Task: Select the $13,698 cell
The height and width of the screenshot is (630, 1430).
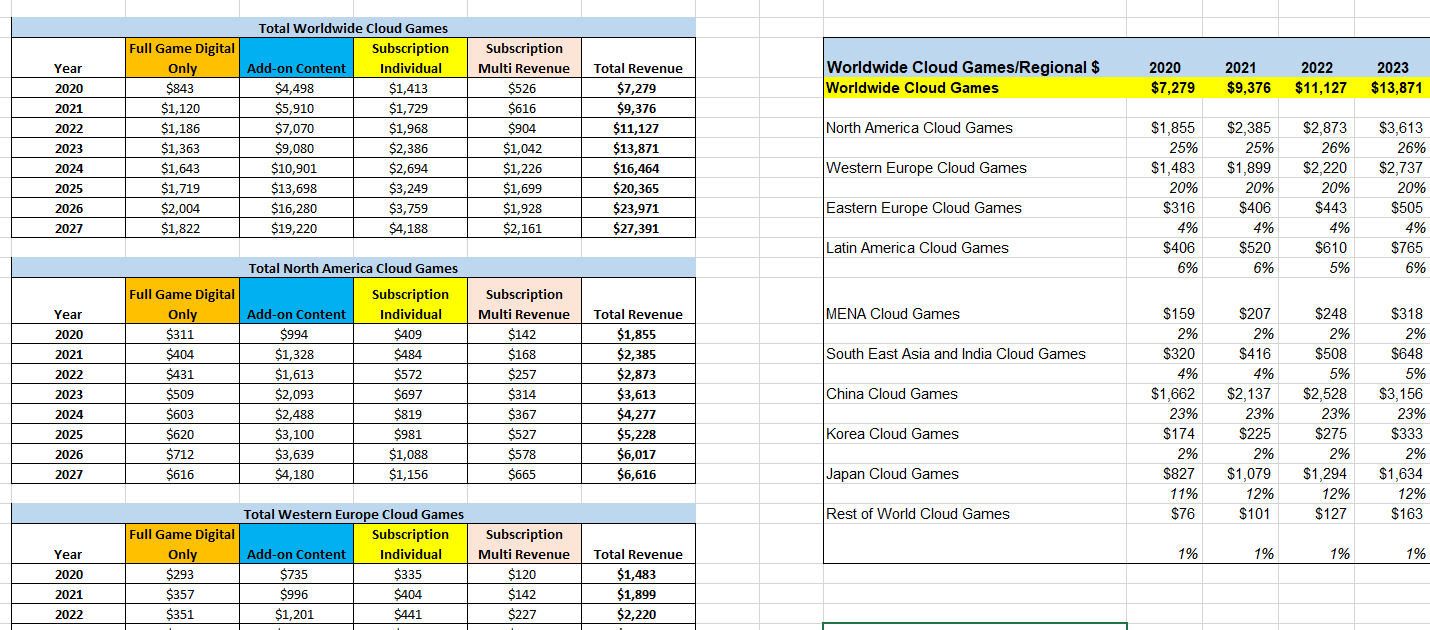Action: [296, 188]
